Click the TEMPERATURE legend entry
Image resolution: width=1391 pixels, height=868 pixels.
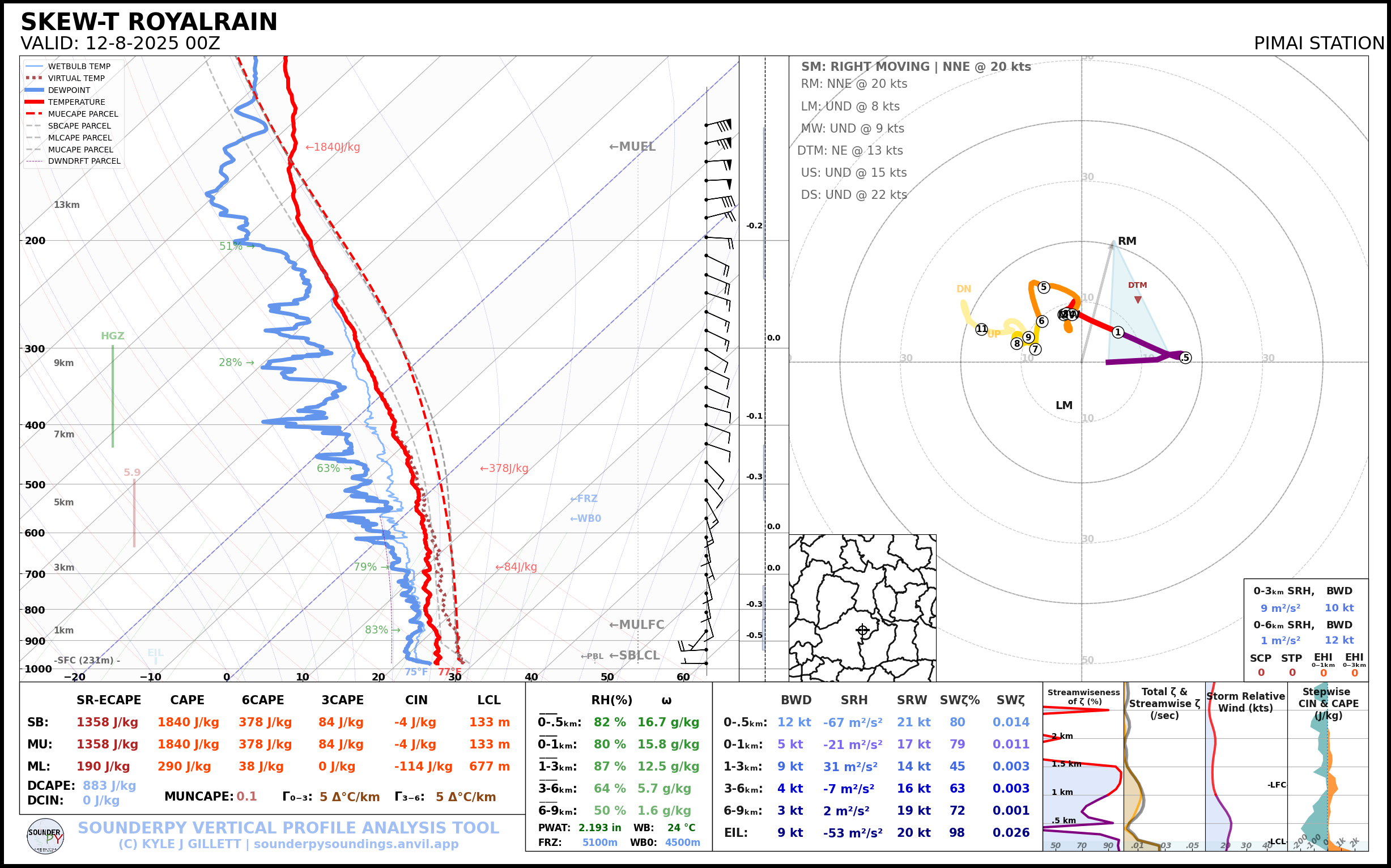[76, 102]
